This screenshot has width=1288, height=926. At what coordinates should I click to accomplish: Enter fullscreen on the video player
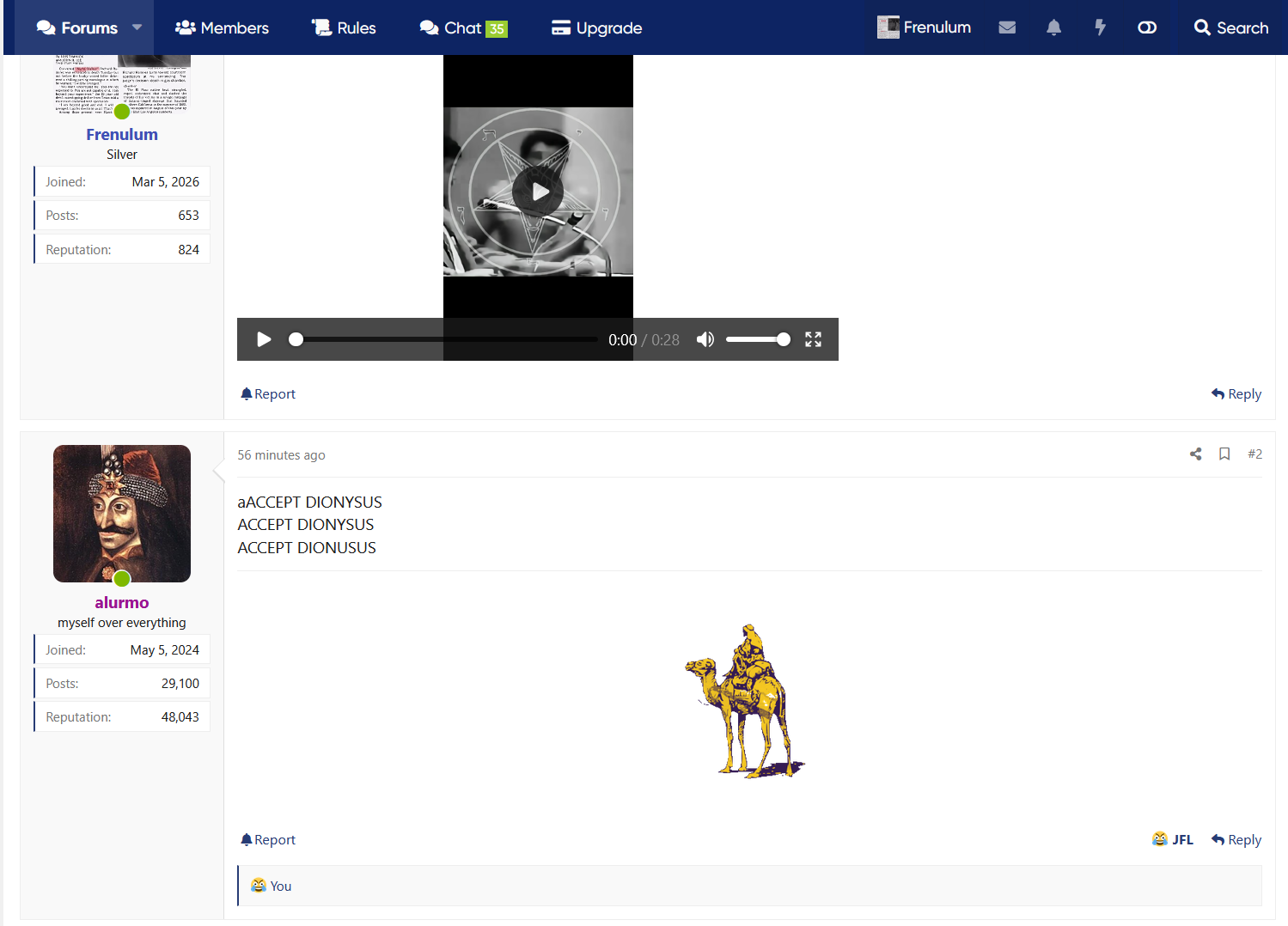pos(813,339)
